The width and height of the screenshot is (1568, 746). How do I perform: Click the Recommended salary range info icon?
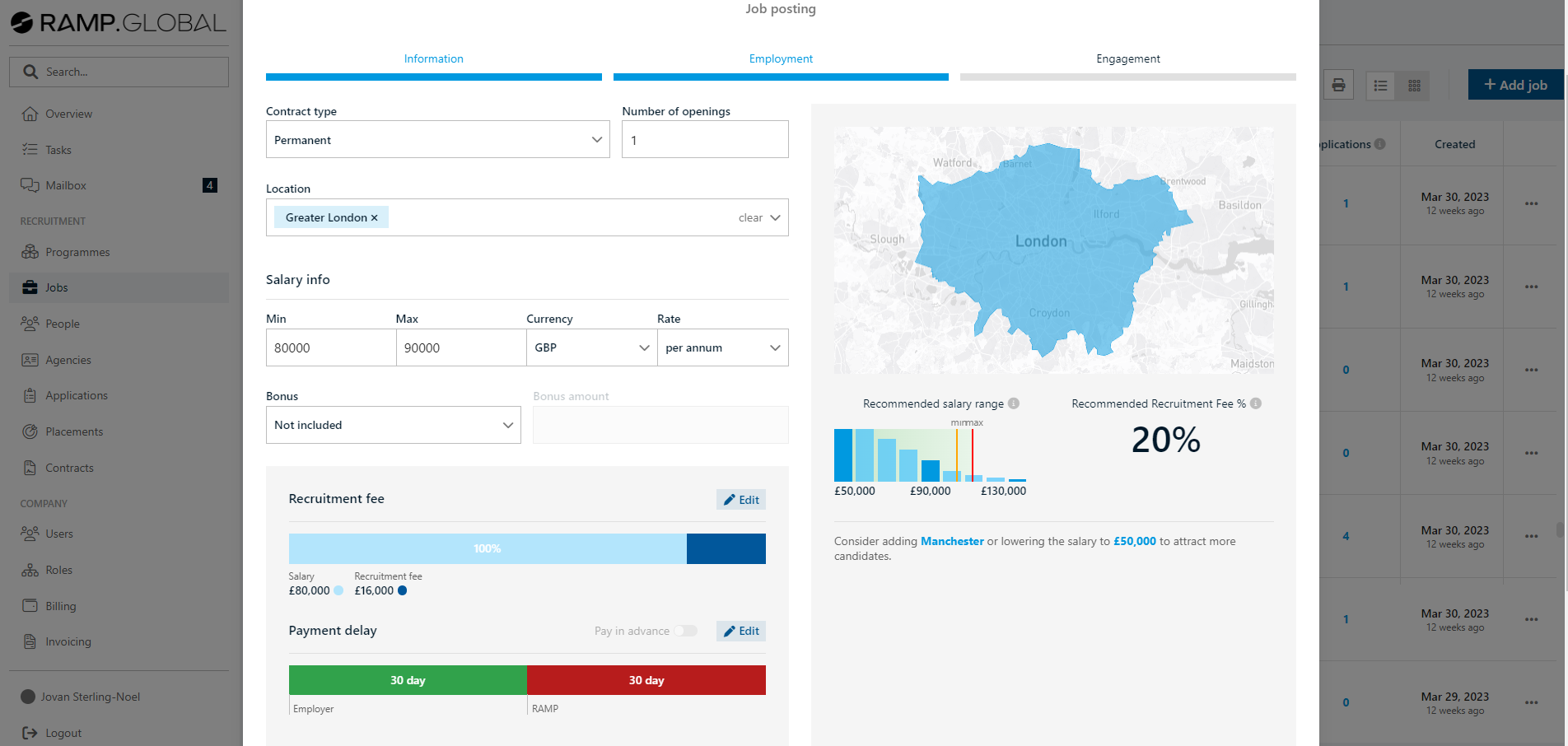(1014, 403)
